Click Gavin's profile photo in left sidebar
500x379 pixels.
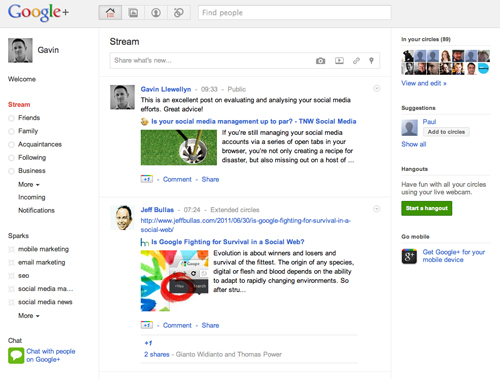[x=20, y=50]
